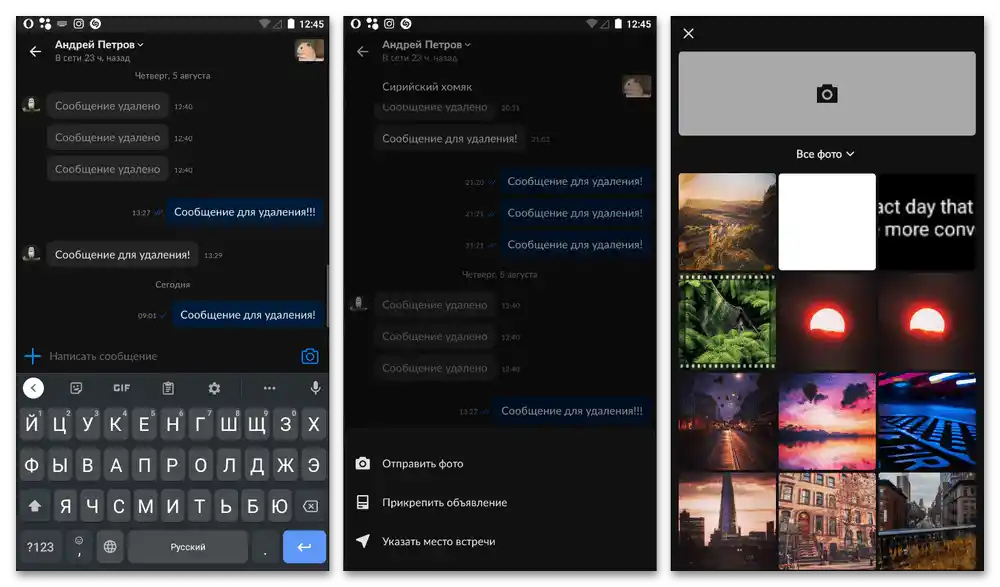Open hamster listing thumbnail in left chat header
Image resolution: width=1000 pixels, height=587 pixels.
(309, 50)
